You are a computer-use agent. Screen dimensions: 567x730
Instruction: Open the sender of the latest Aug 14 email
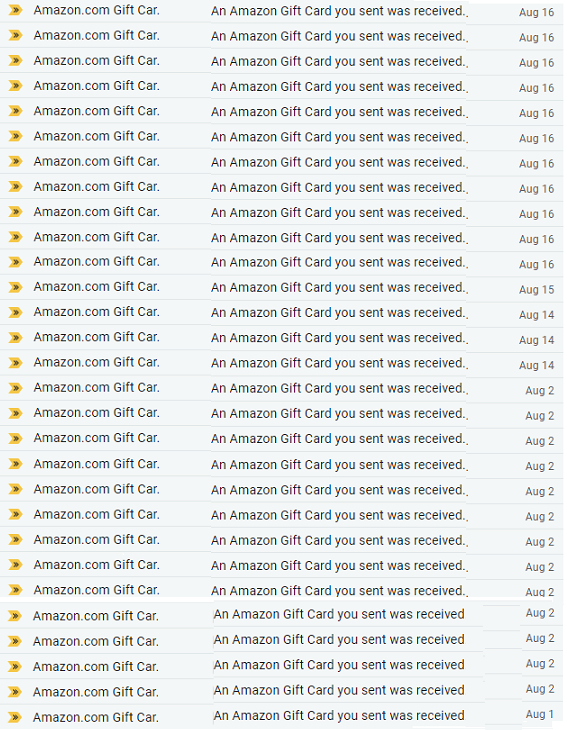click(x=96, y=312)
